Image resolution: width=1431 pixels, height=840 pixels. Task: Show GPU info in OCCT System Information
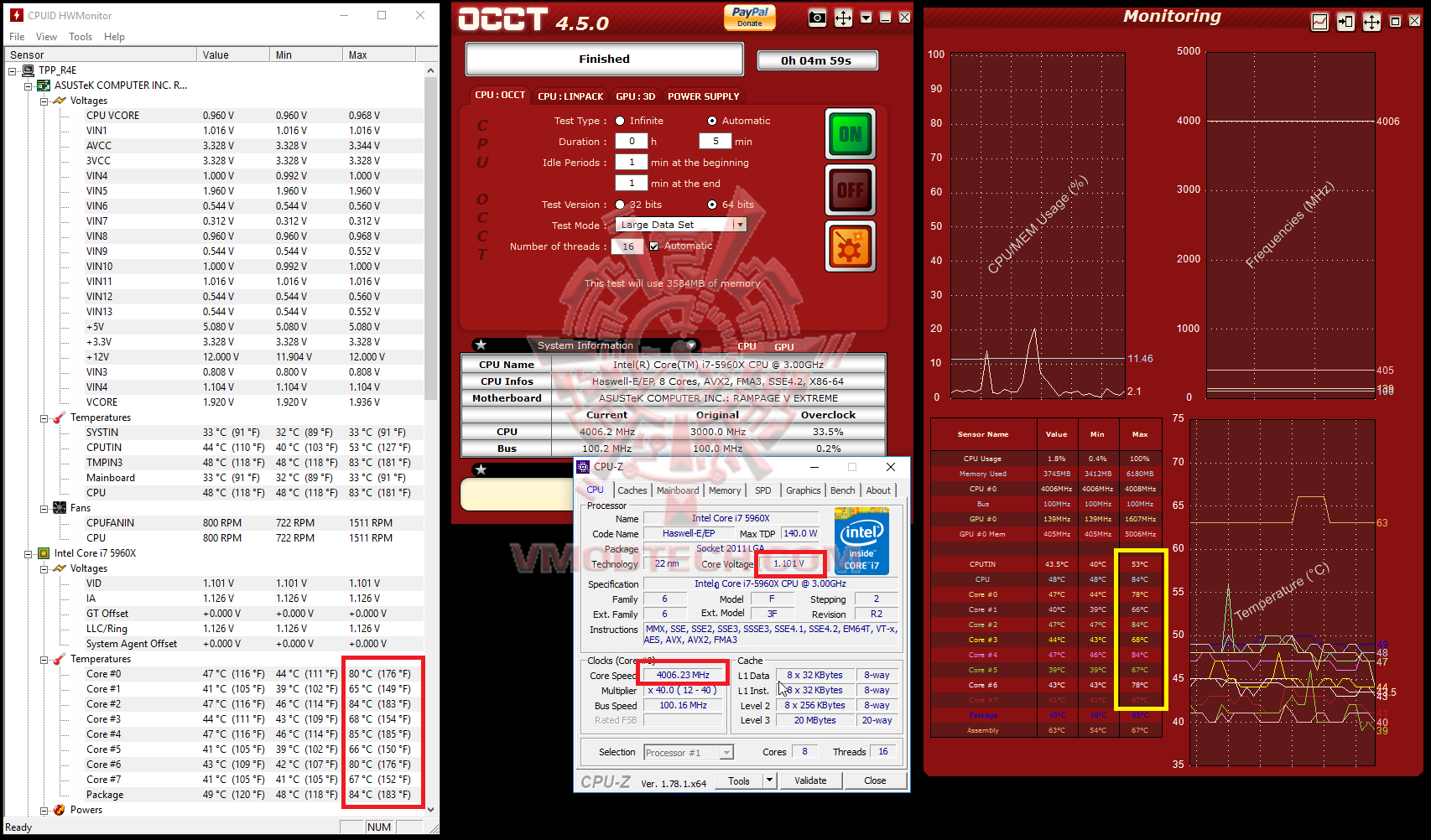click(x=784, y=346)
